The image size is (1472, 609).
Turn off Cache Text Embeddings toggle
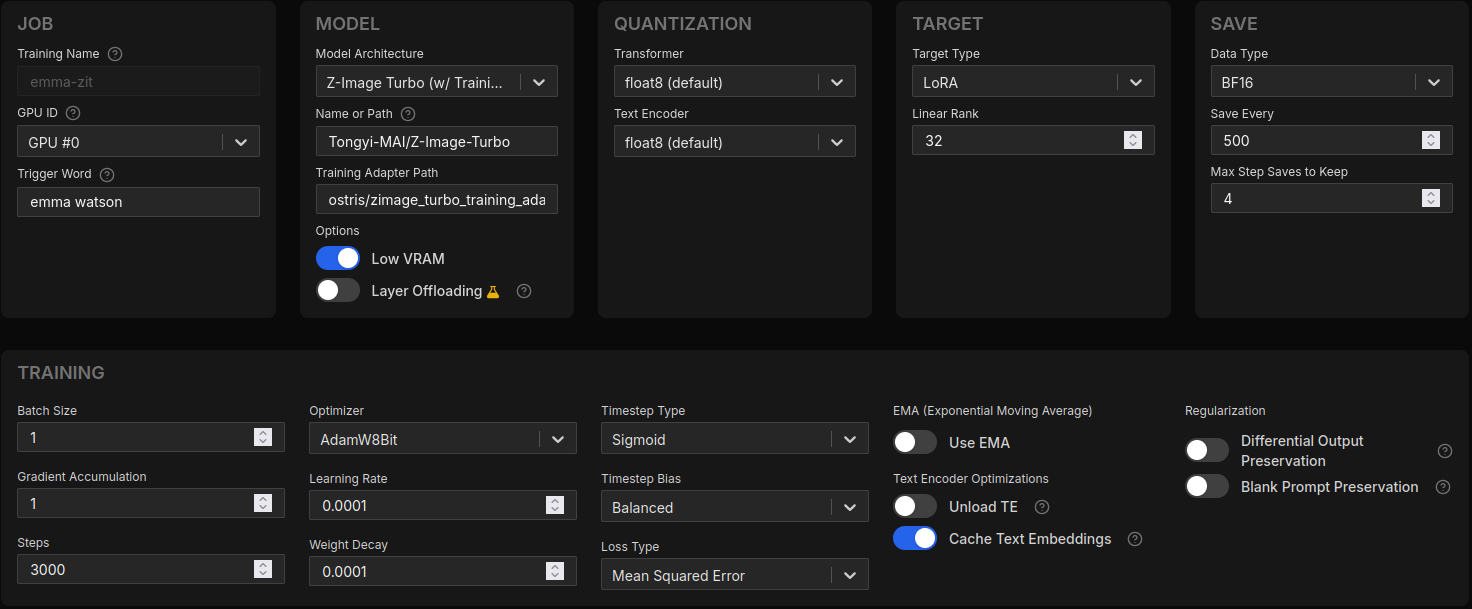tap(915, 538)
